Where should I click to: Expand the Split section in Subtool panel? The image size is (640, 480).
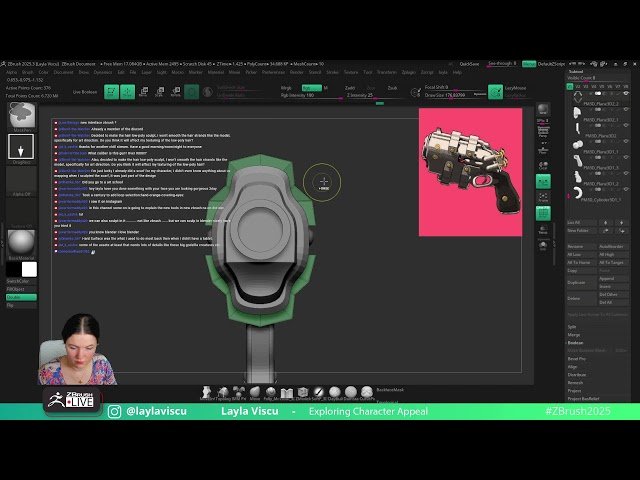coord(572,326)
